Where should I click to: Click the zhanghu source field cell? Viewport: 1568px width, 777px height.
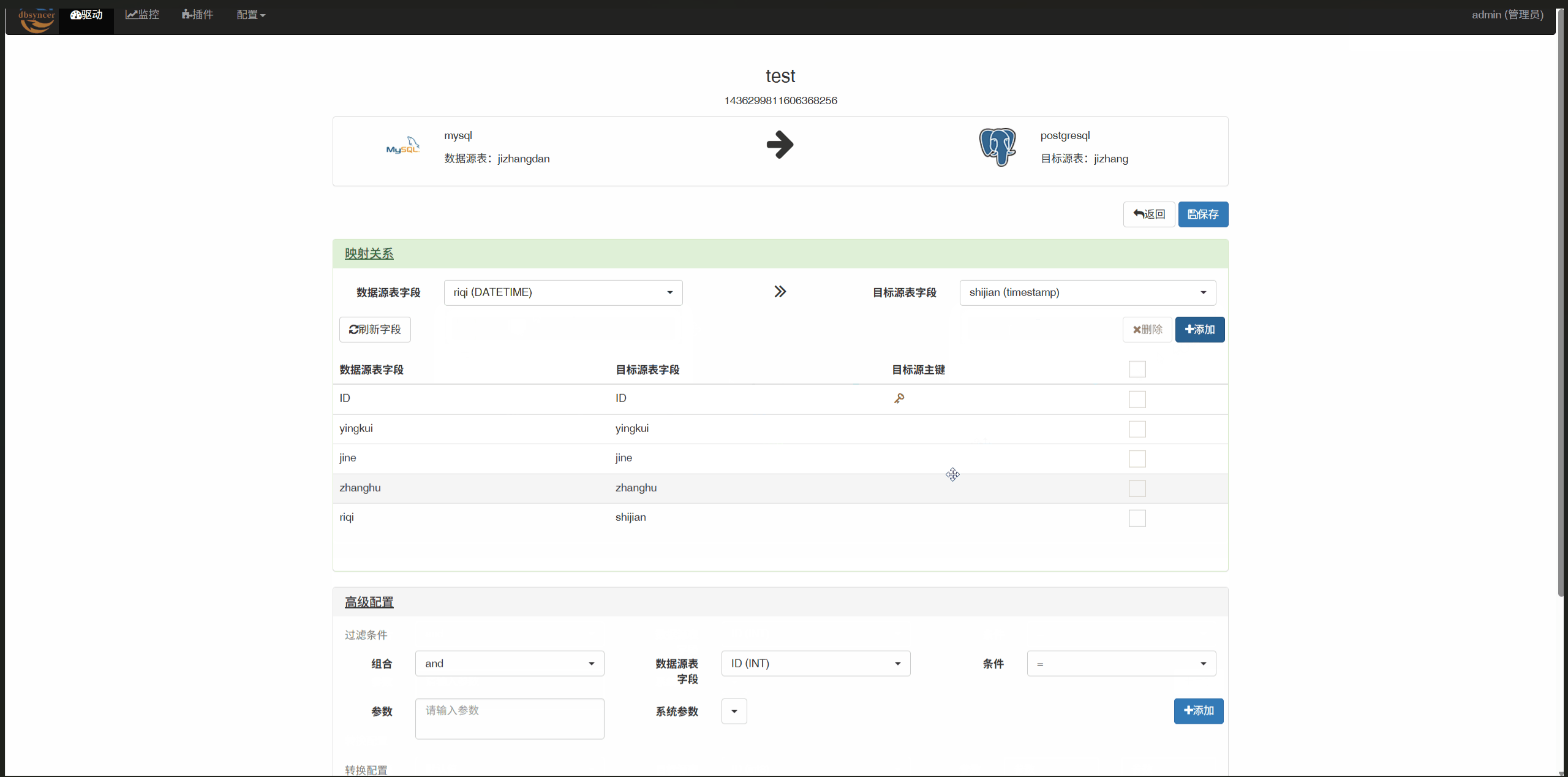(360, 488)
